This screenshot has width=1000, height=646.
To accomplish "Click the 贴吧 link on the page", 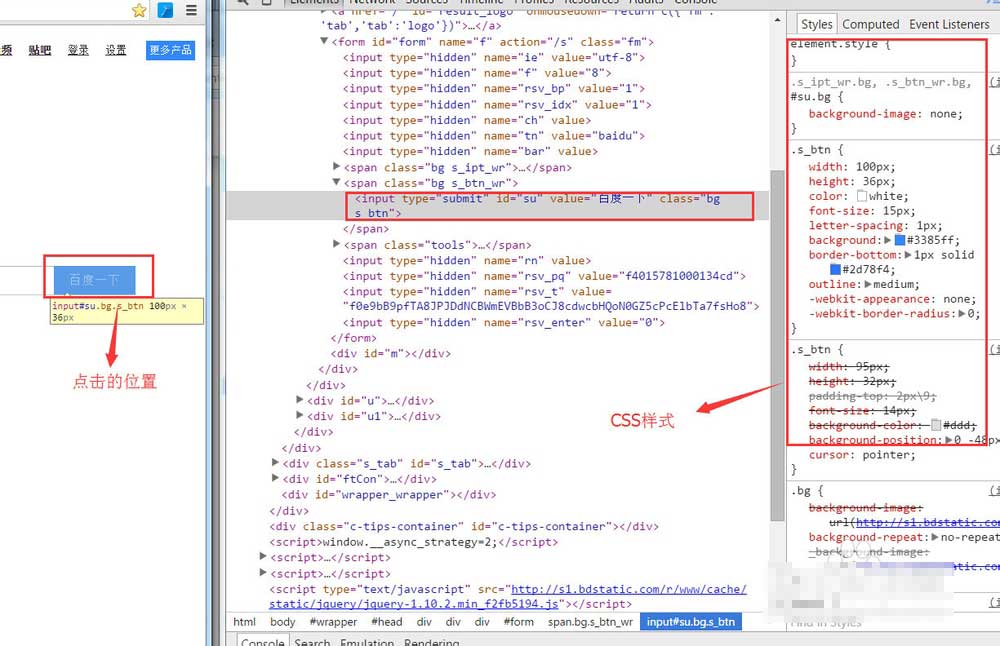I will [x=40, y=50].
